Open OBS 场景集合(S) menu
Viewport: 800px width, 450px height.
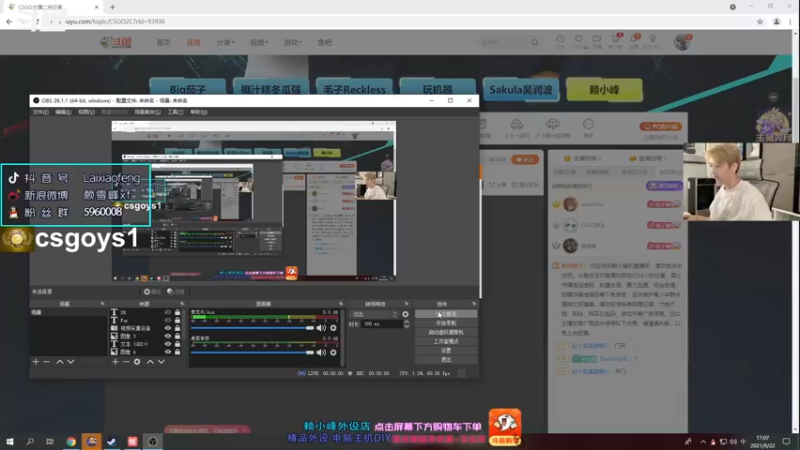(147, 112)
